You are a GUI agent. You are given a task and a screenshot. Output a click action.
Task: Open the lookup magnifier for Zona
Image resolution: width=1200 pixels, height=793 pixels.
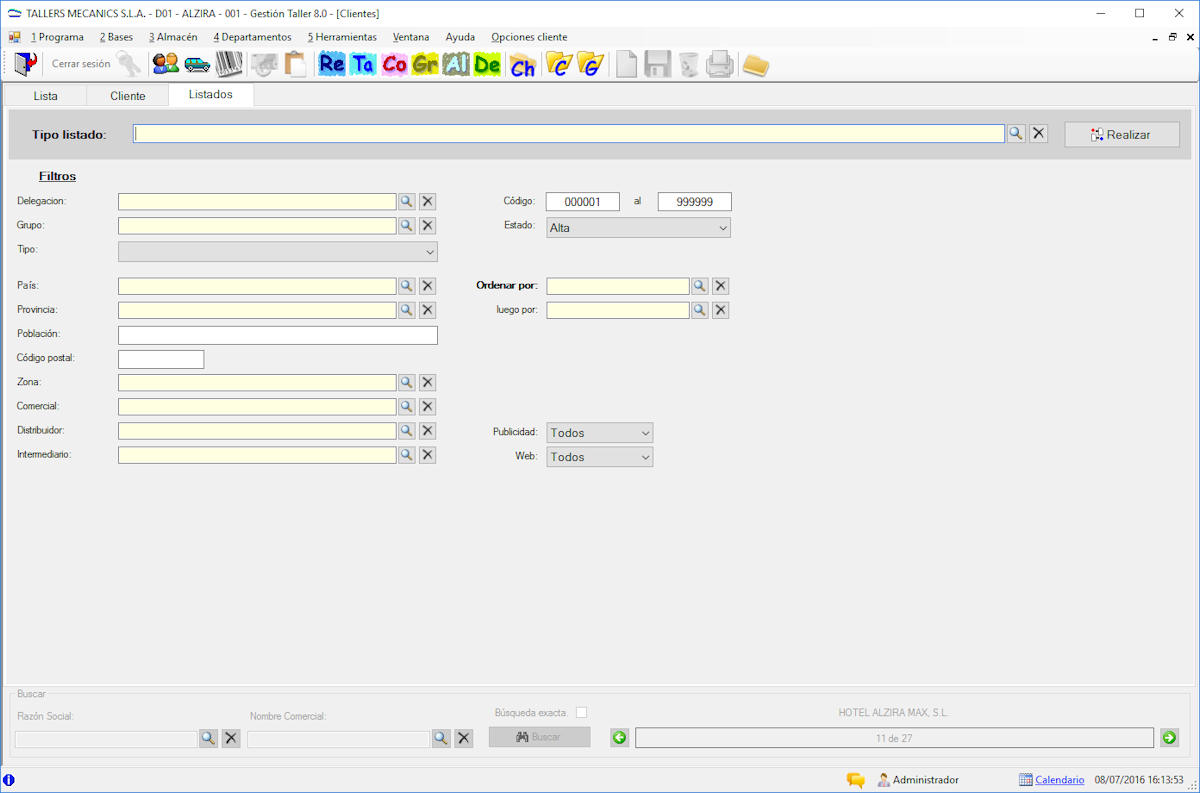[x=407, y=382]
